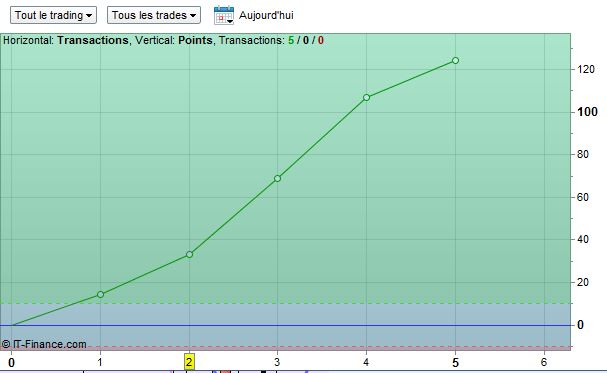
Task: Open the 'Tout le trading' dropdown
Action: pos(53,15)
